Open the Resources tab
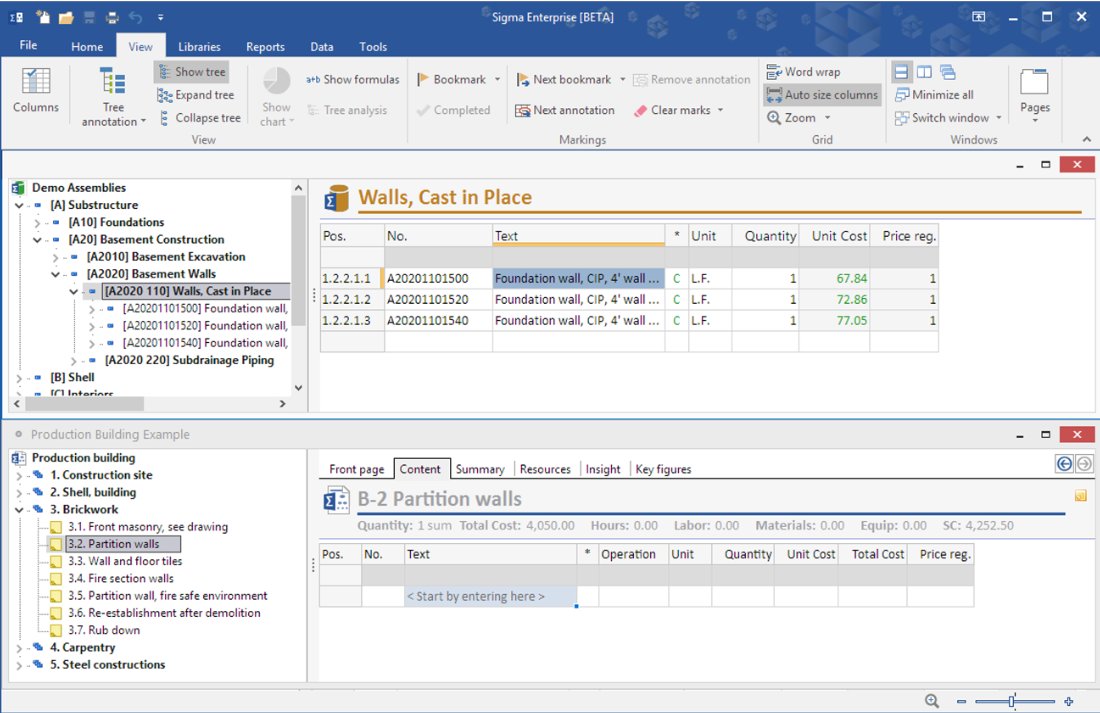Screen dimensions: 1100x713 pos(545,469)
